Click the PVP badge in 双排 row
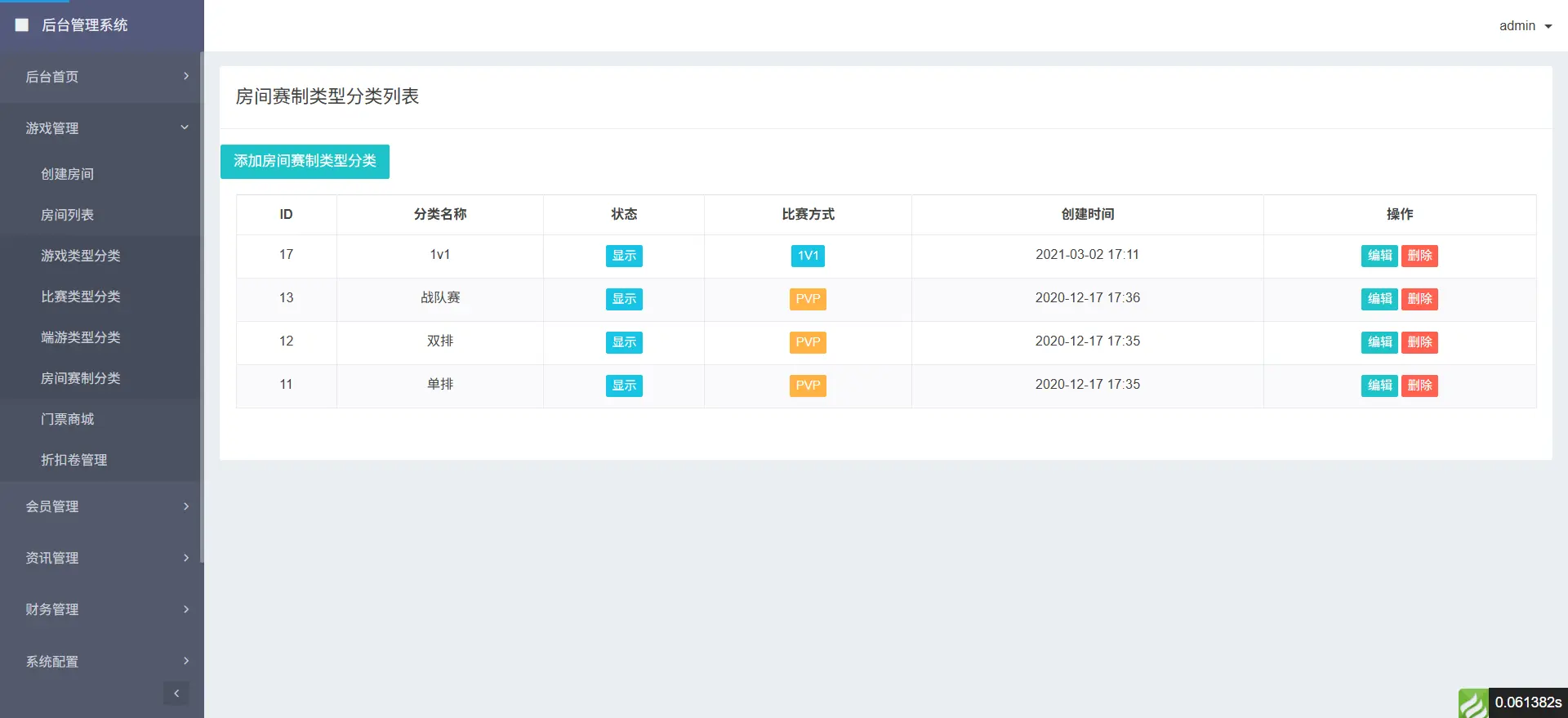Viewport: 1568px width, 718px height. [808, 342]
